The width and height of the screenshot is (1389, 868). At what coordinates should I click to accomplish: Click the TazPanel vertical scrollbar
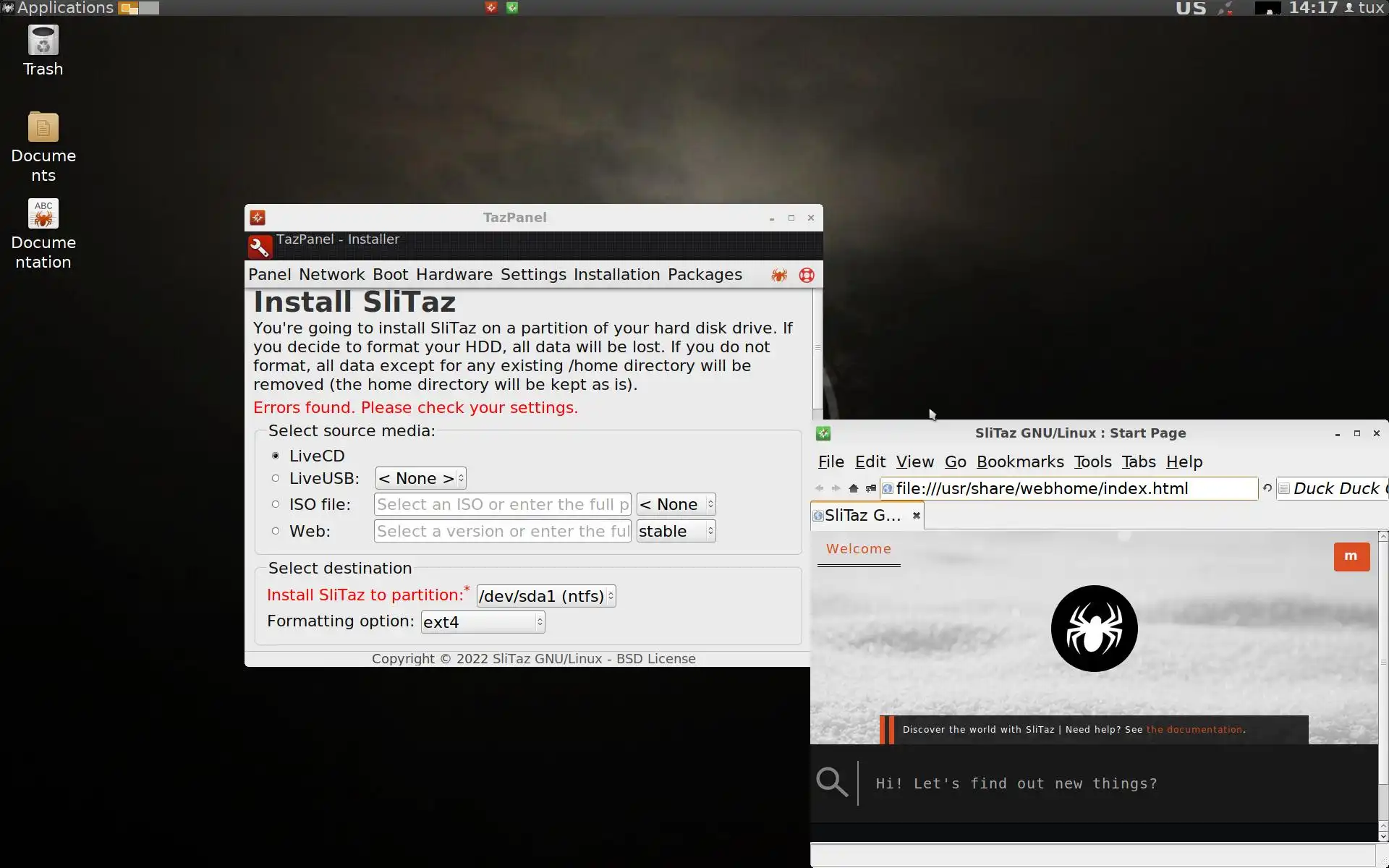click(x=817, y=349)
